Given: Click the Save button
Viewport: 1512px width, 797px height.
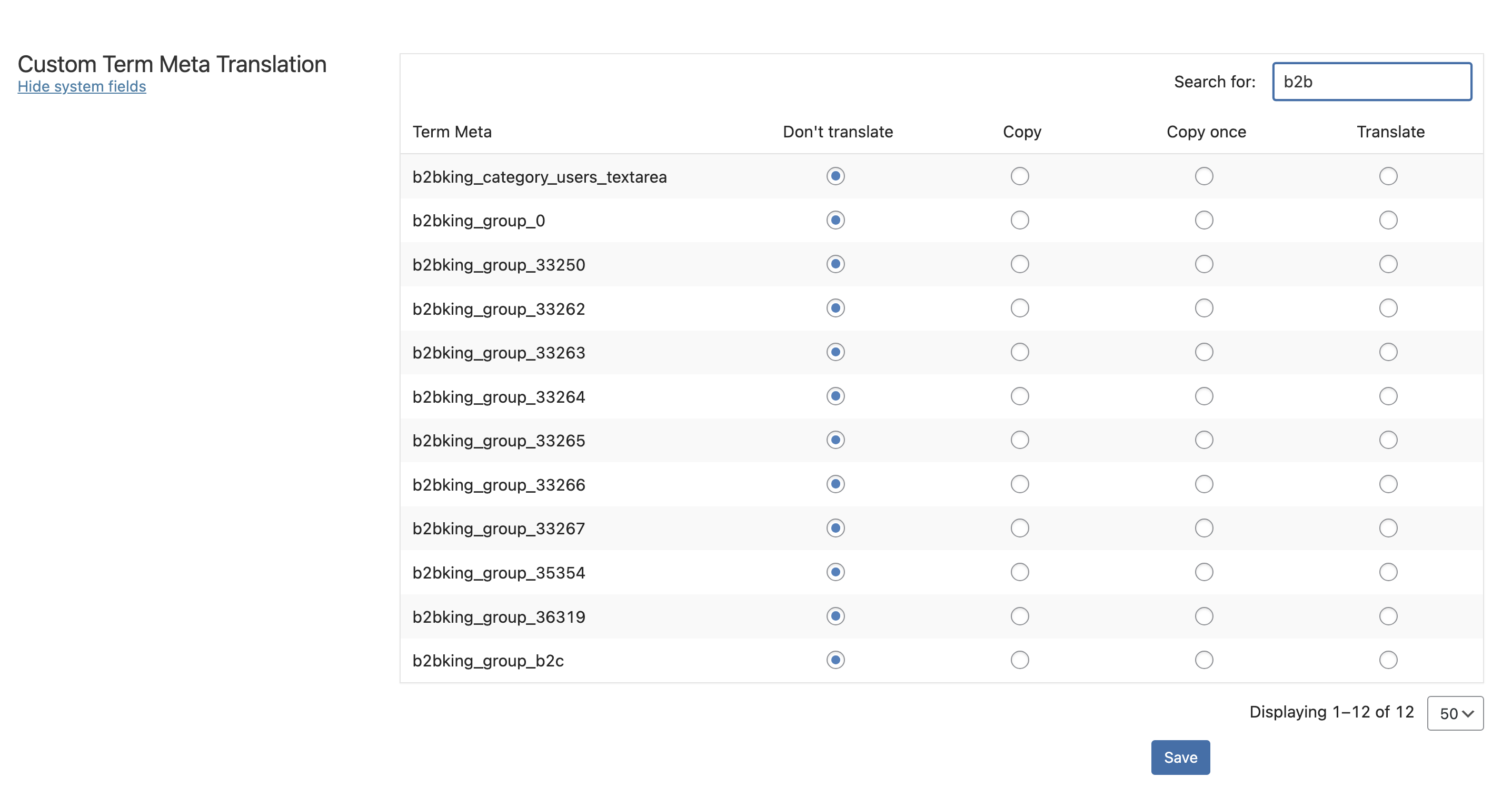Looking at the screenshot, I should click(1180, 757).
